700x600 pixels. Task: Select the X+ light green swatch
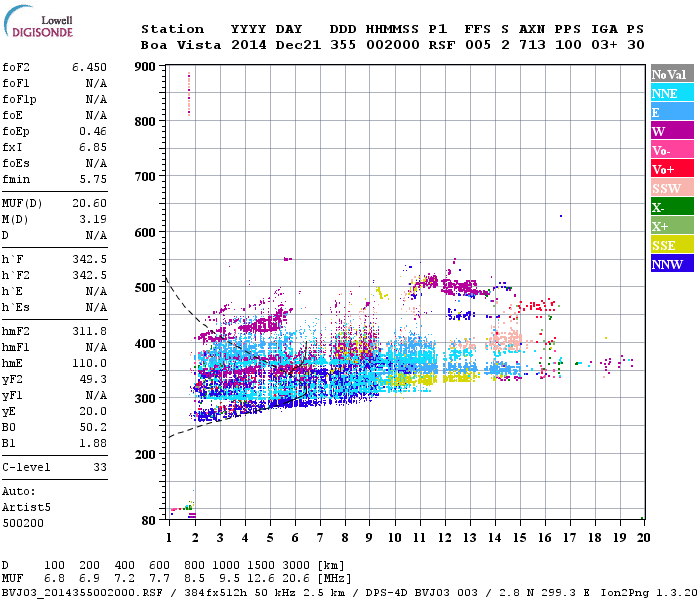coord(672,225)
